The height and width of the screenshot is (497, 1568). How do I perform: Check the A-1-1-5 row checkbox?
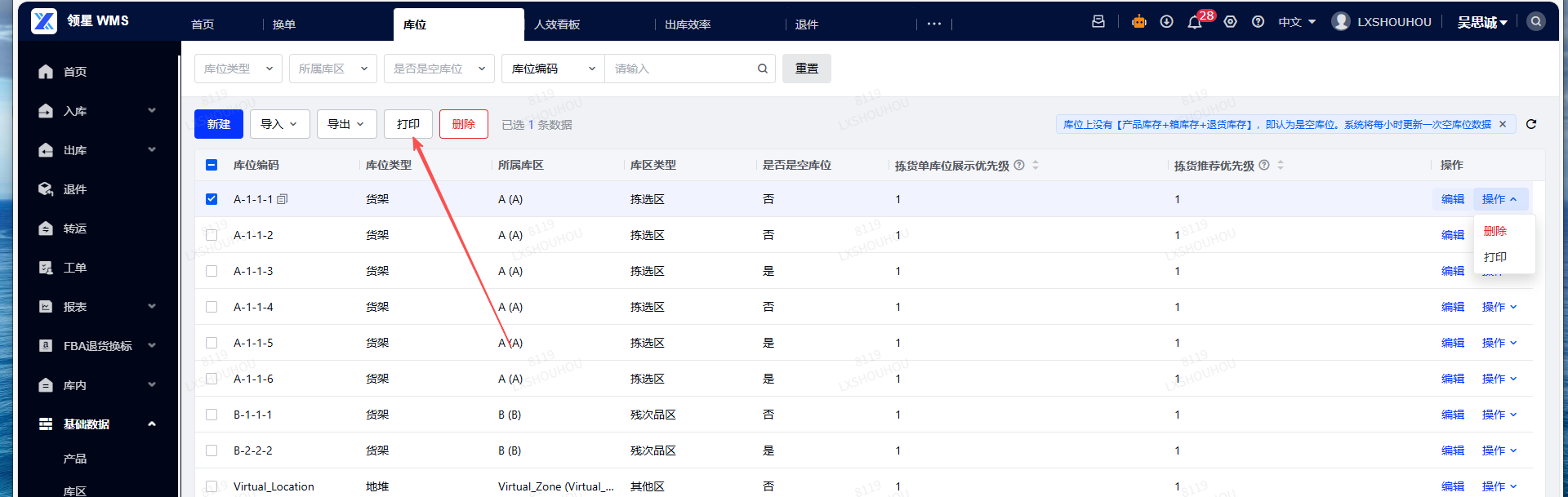coord(212,343)
